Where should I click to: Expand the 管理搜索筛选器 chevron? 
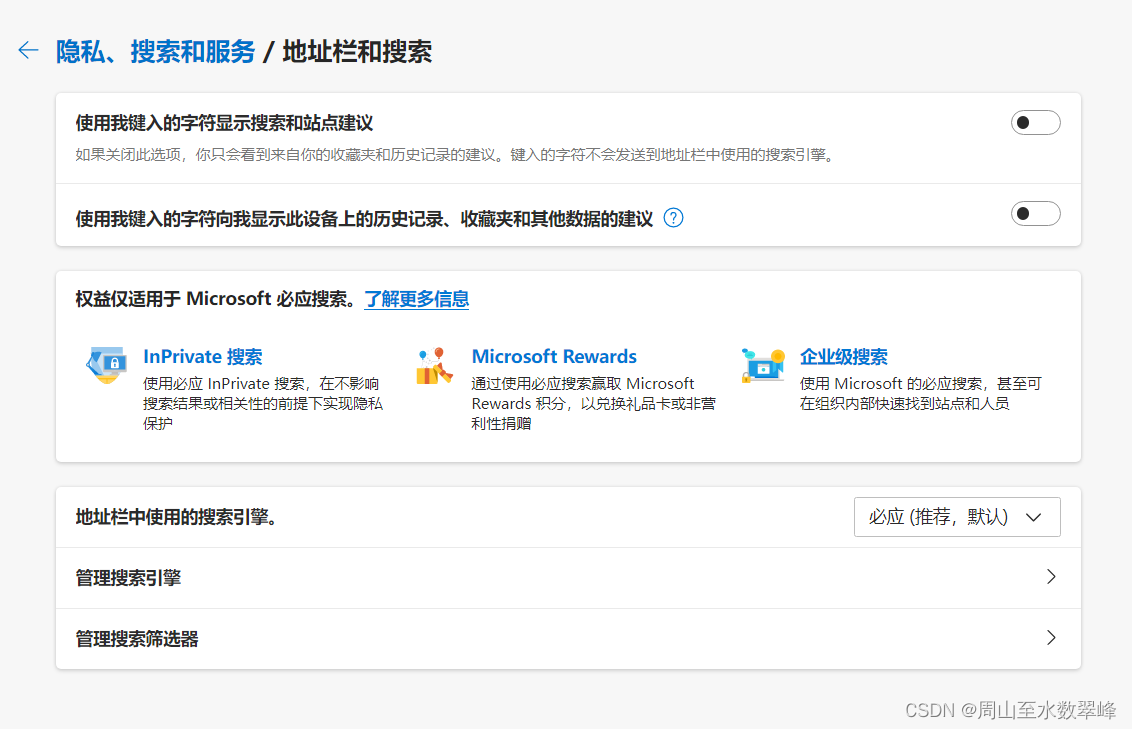(x=1051, y=637)
